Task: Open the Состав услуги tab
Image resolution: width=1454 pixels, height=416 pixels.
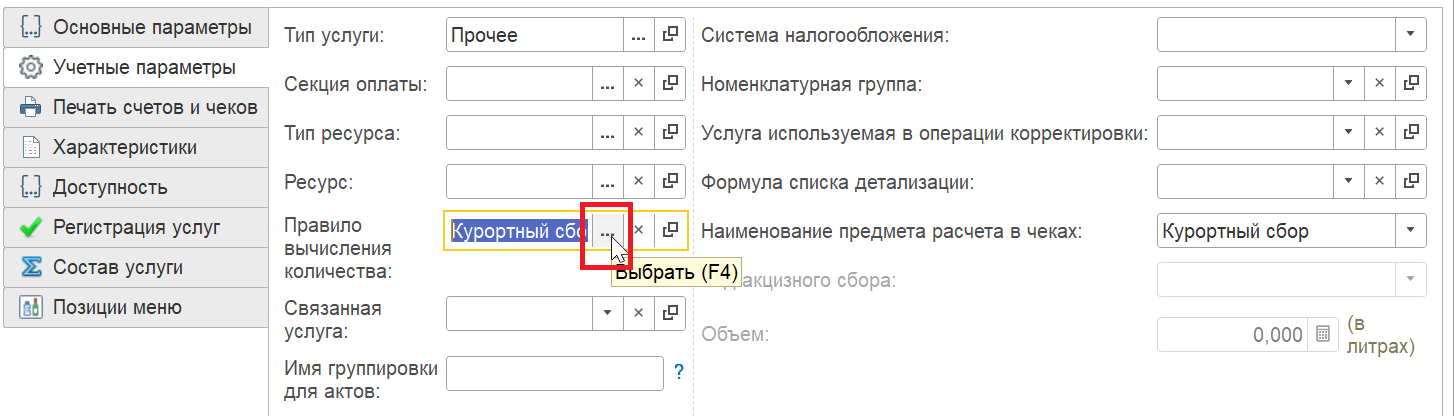Action: [x=136, y=268]
